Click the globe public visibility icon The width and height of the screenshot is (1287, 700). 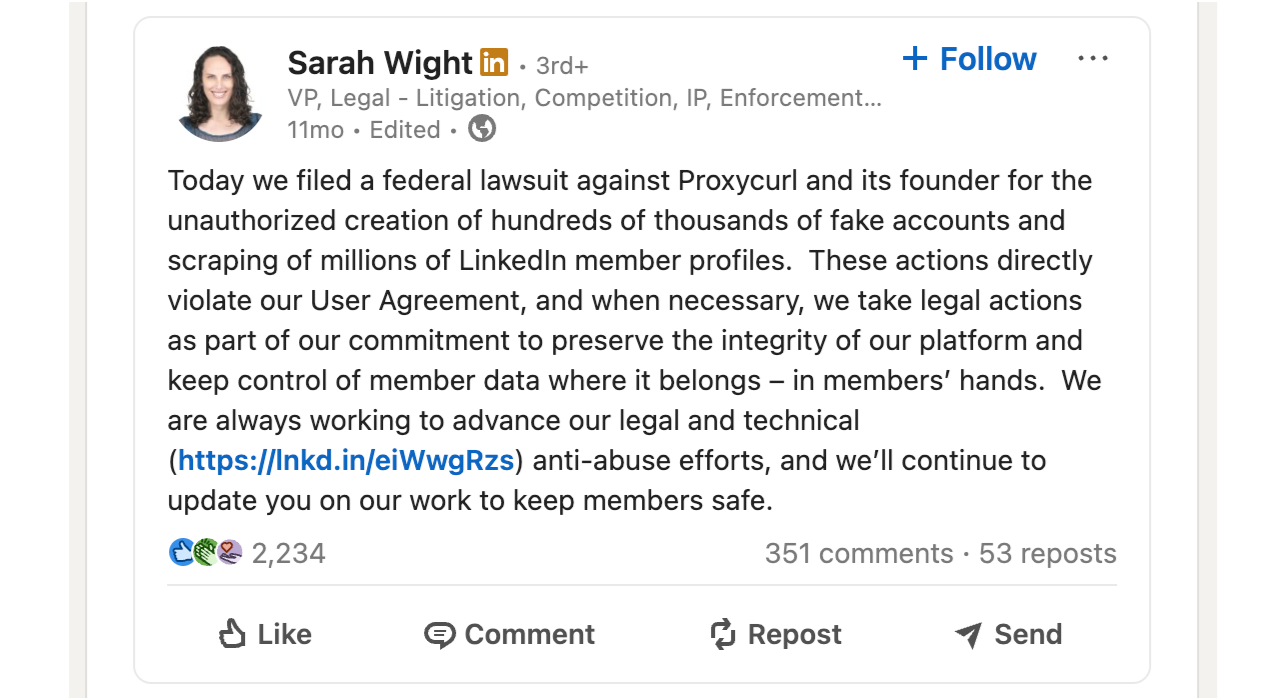[x=482, y=129]
